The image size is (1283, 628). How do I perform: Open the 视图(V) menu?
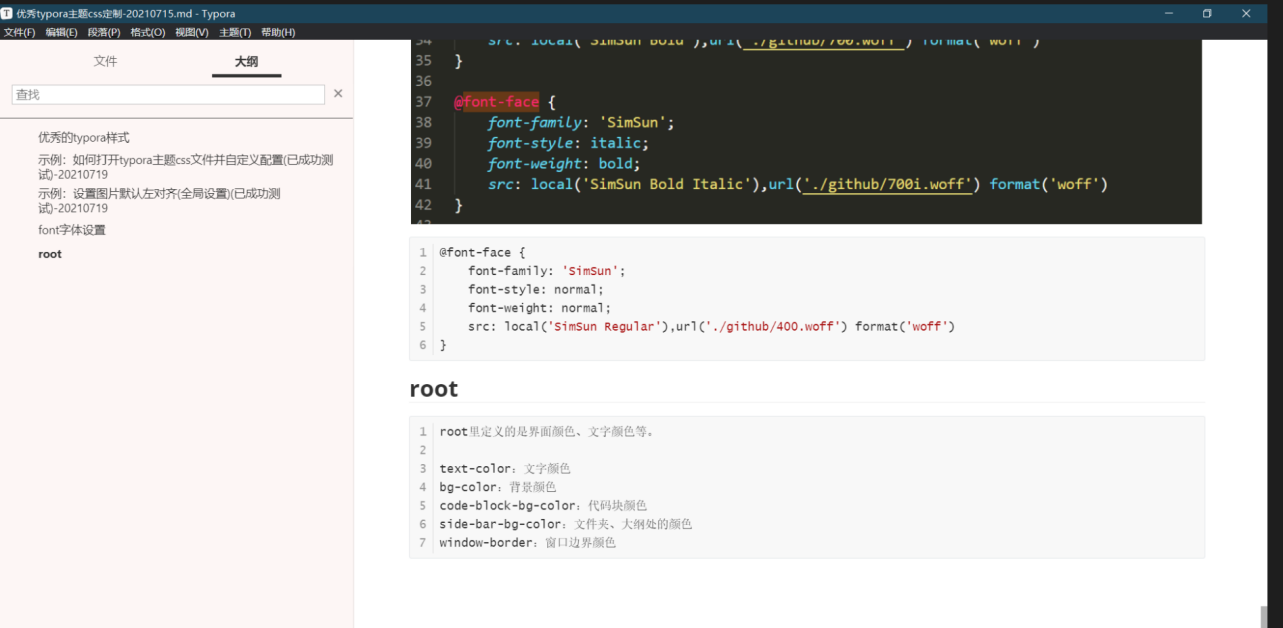pos(192,33)
